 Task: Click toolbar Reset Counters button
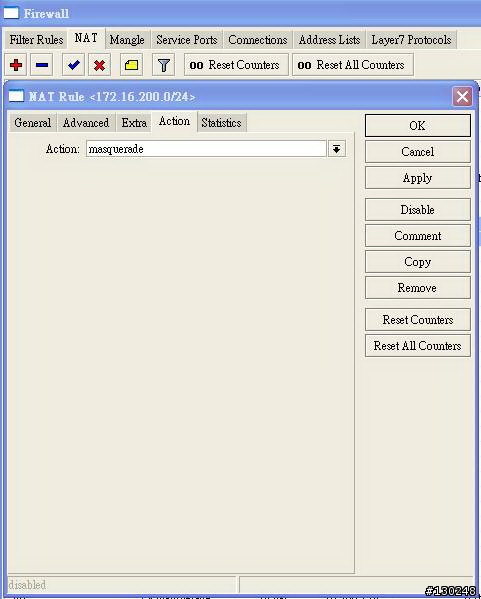[x=236, y=65]
